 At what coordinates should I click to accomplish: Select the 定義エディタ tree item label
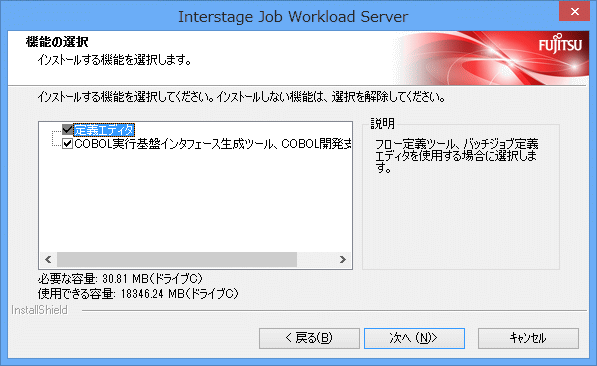pyautogui.click(x=104, y=130)
